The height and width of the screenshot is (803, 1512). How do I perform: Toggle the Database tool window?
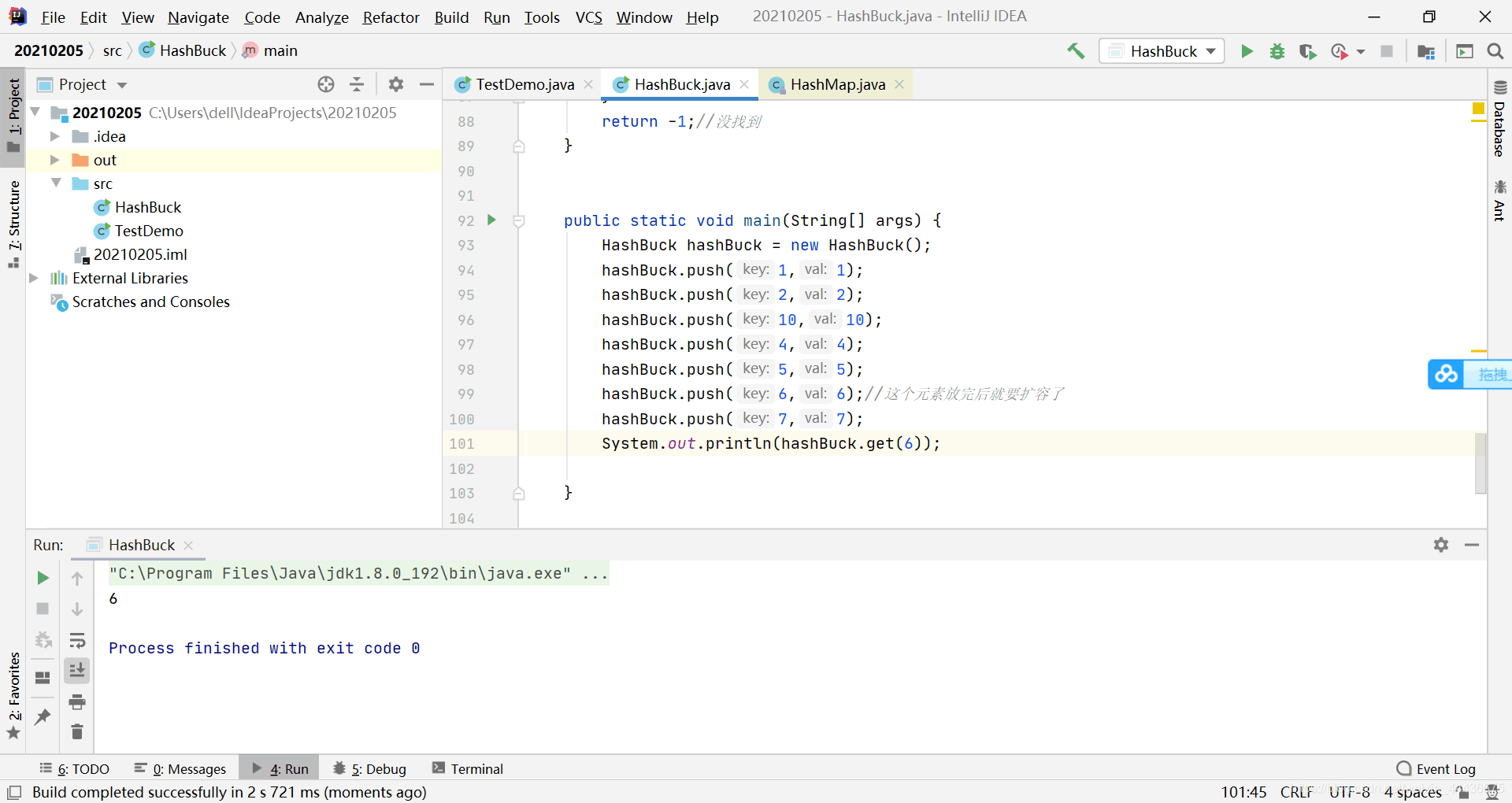tap(1499, 119)
